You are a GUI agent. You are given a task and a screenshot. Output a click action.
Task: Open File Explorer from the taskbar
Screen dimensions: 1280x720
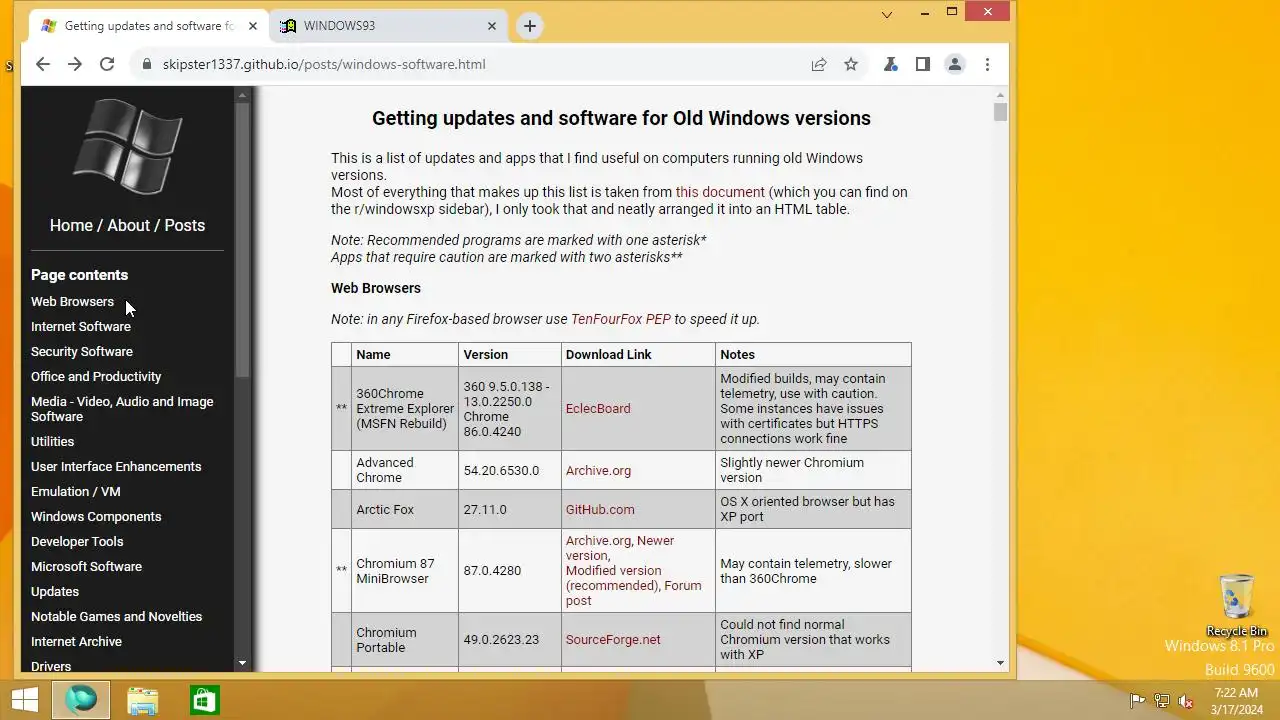click(143, 699)
